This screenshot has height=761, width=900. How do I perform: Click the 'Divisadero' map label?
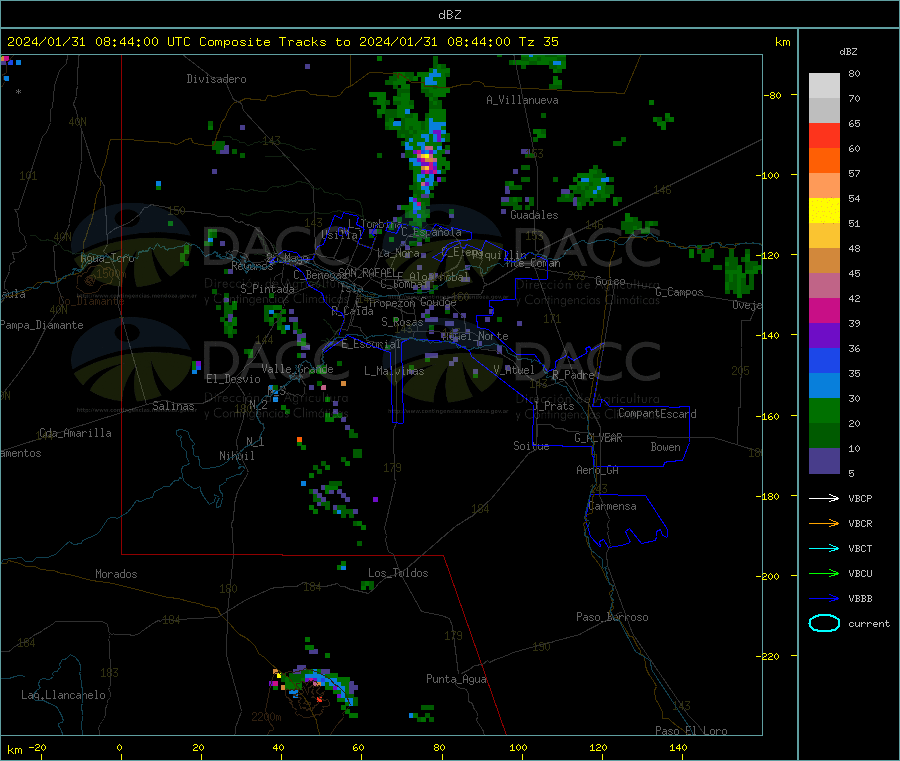point(216,79)
